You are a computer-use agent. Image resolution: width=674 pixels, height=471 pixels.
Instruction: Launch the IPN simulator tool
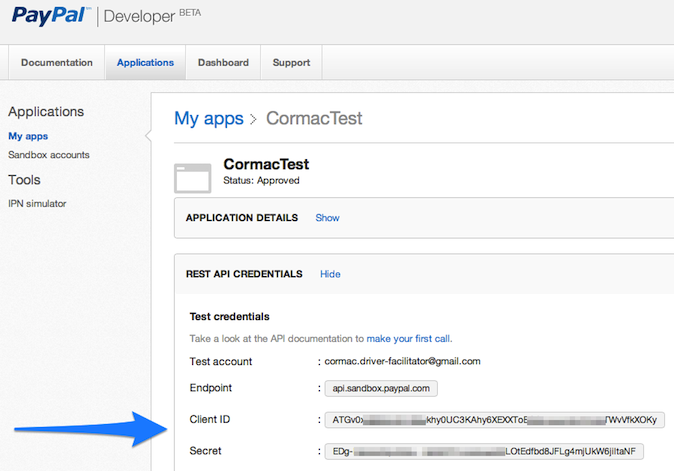(x=37, y=203)
